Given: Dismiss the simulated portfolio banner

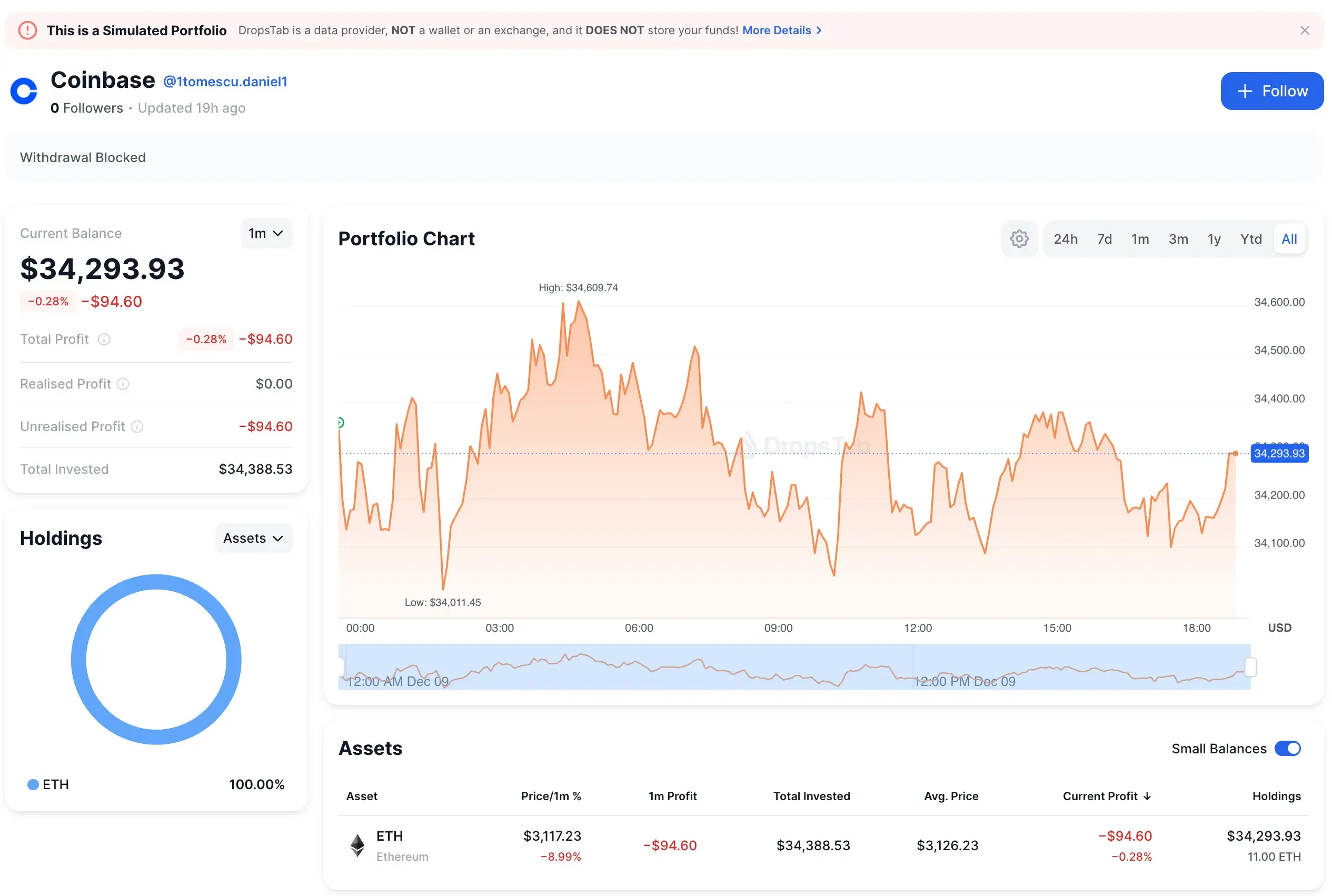Looking at the screenshot, I should coord(1305,29).
